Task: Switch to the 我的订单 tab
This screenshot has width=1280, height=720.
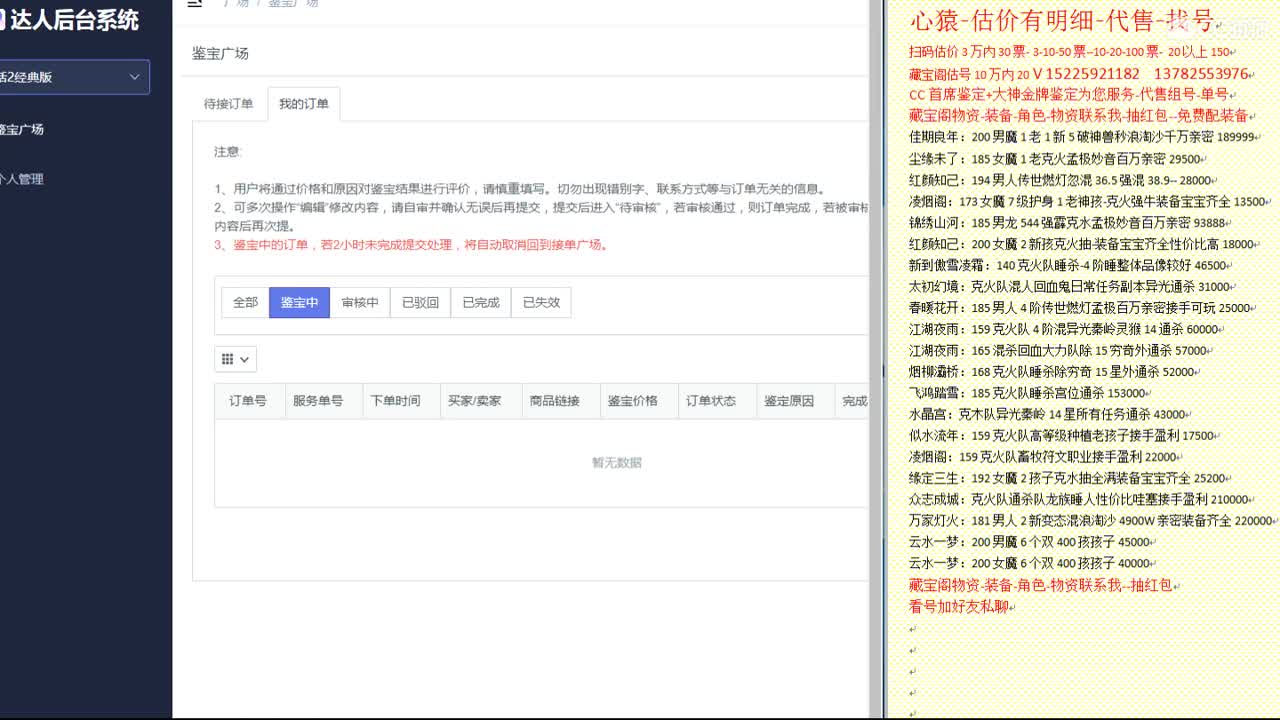Action: (x=304, y=104)
